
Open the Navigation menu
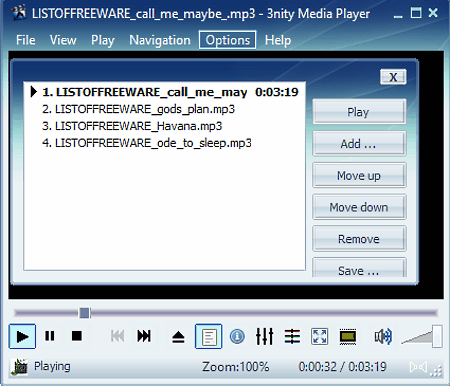tap(160, 40)
